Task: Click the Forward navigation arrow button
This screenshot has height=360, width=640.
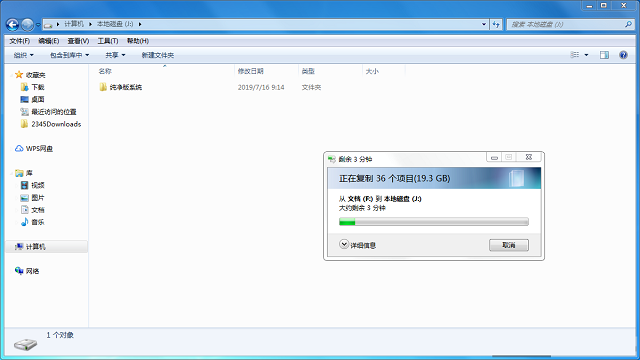Action: (x=27, y=24)
